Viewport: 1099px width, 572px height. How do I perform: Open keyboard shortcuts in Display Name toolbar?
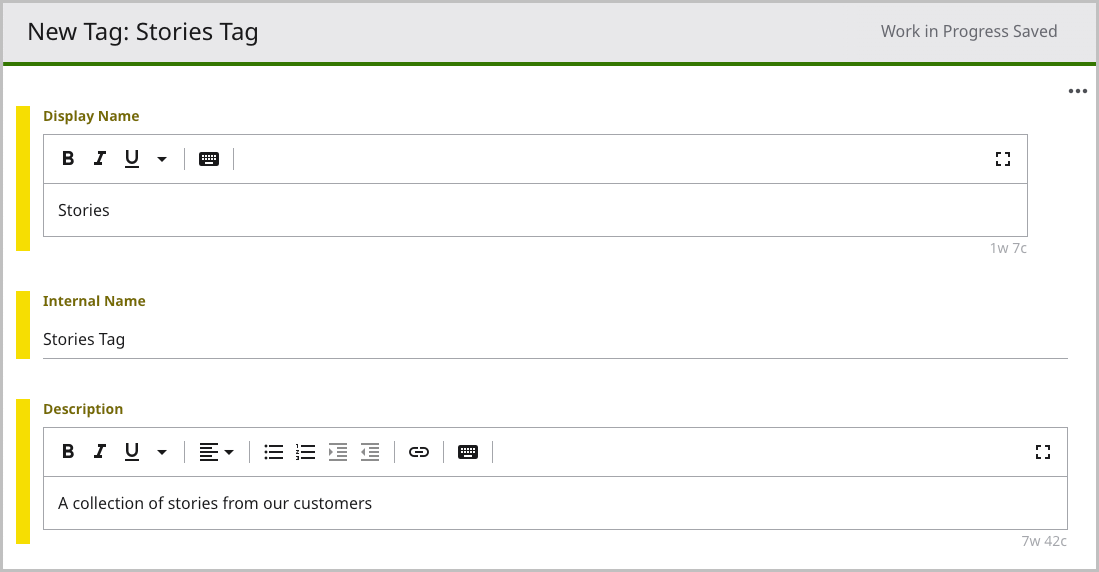coord(209,159)
